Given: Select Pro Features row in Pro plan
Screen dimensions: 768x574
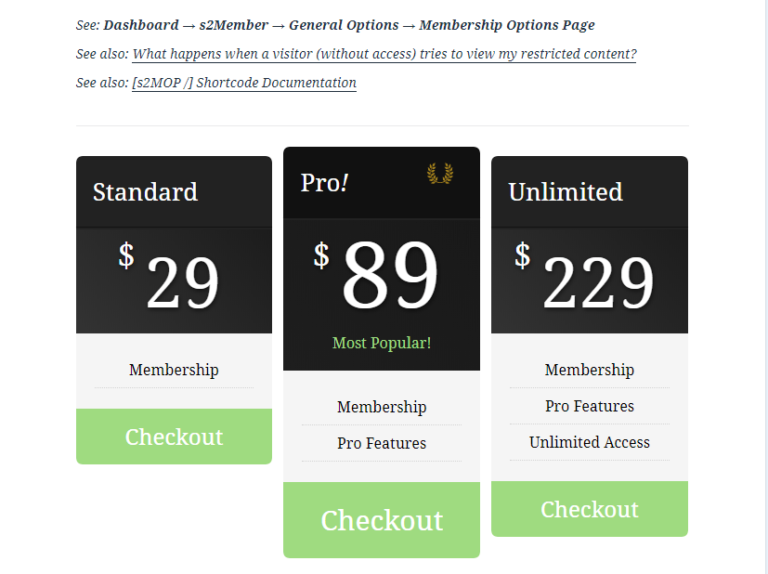Looking at the screenshot, I should (381, 443).
